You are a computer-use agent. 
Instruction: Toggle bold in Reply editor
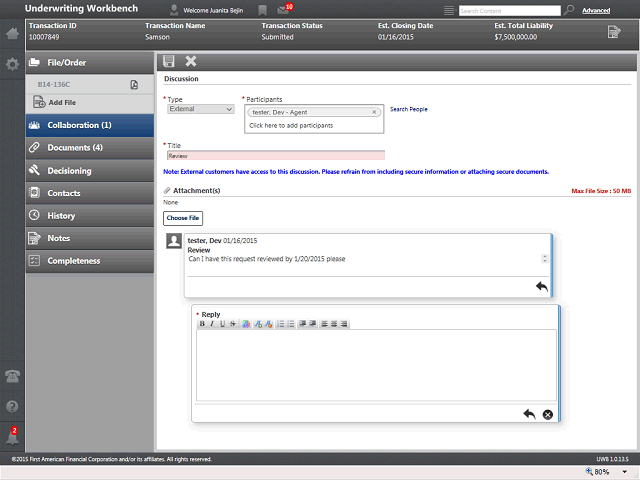click(x=202, y=324)
